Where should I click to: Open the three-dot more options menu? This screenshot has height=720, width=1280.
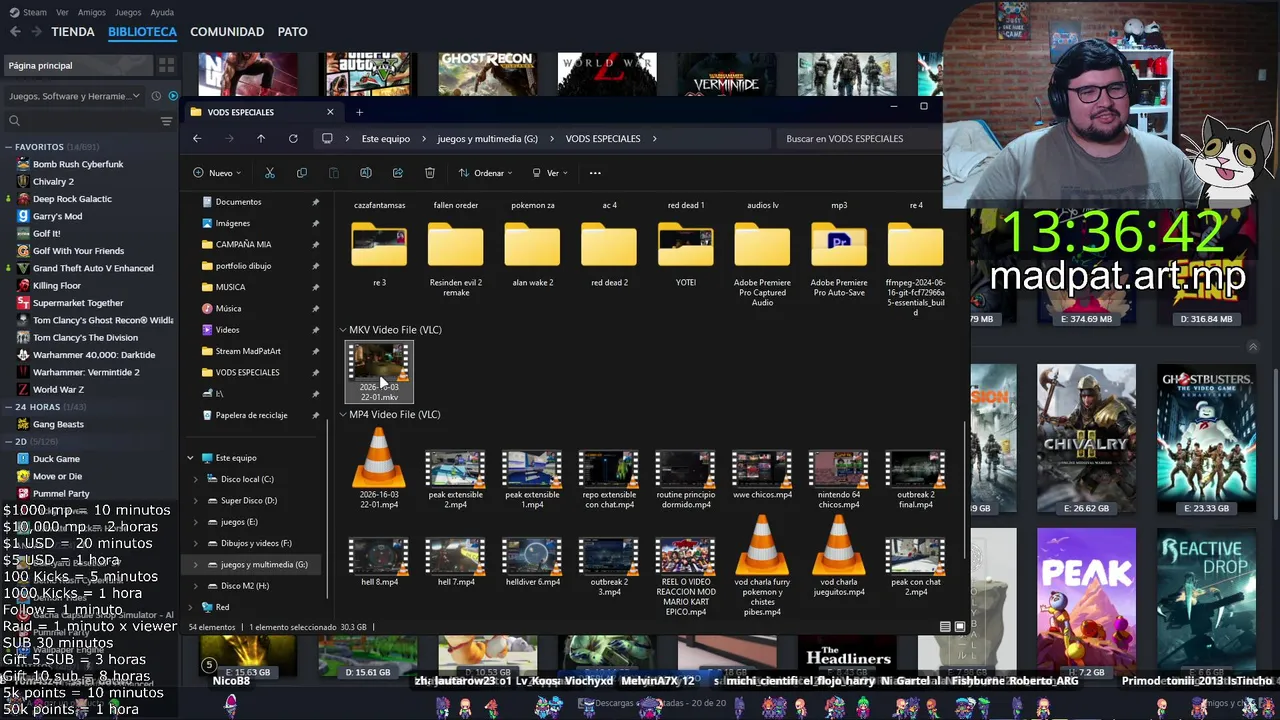click(595, 173)
